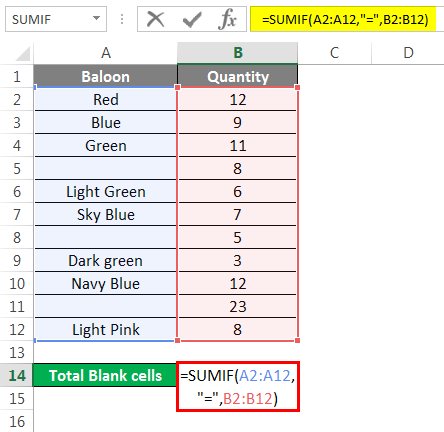444x432 pixels.
Task: Click the Quantity header cell
Action: pyautogui.click(x=237, y=76)
